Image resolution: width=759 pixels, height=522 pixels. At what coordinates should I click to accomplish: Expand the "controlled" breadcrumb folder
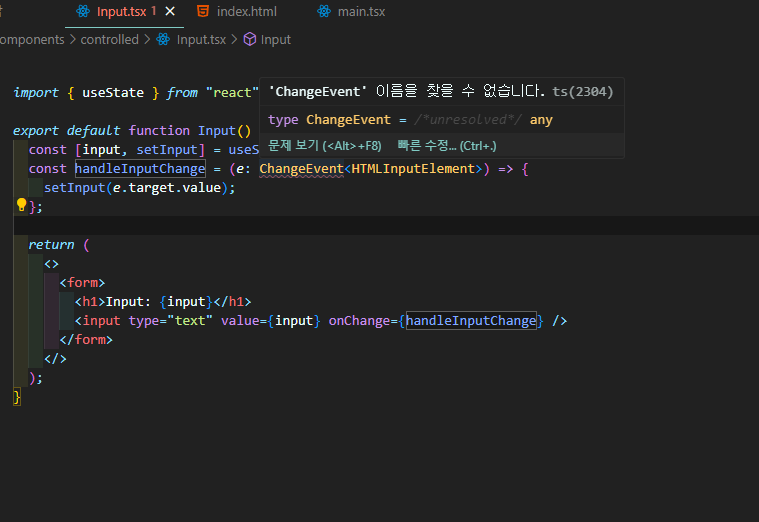click(109, 40)
